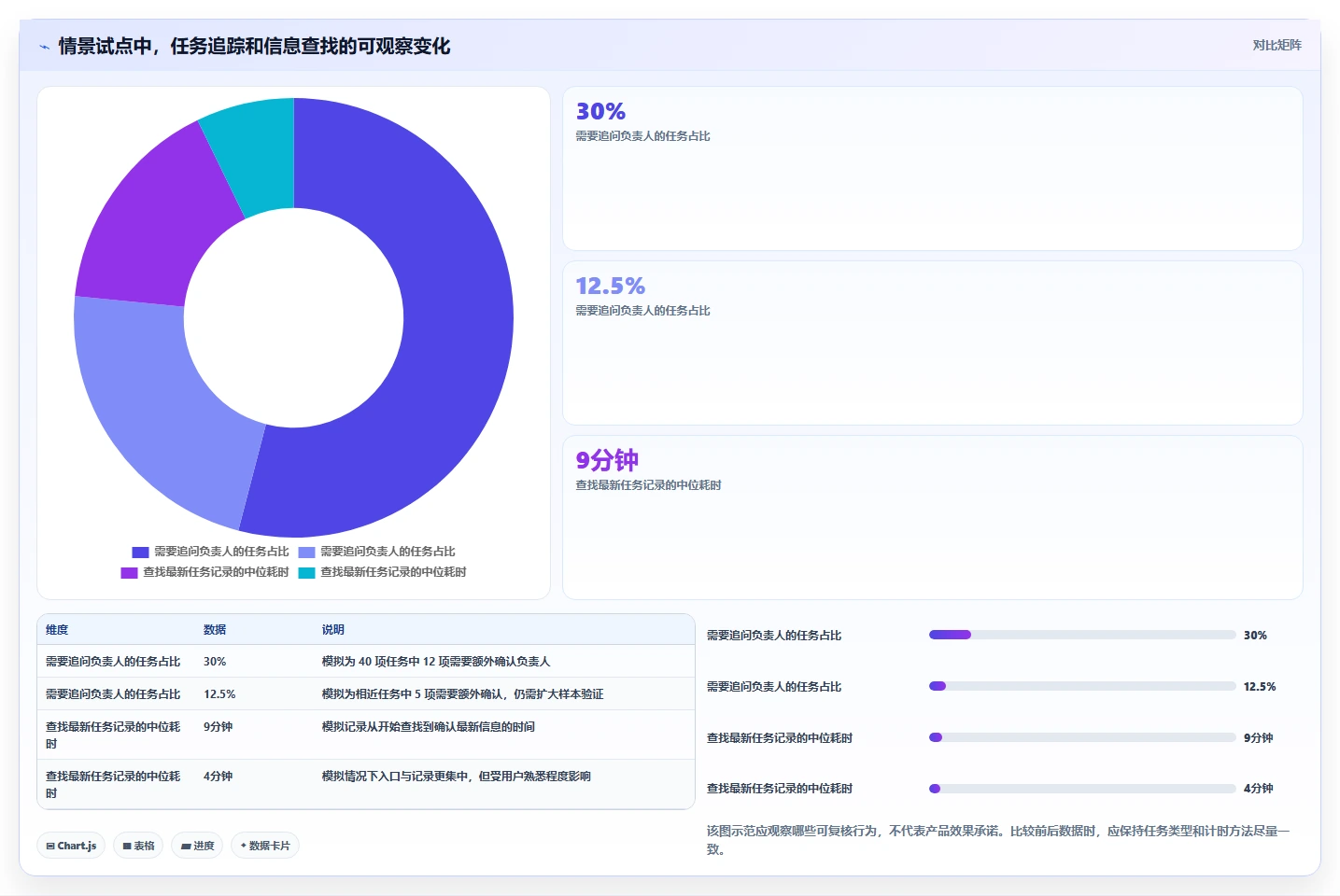This screenshot has height=896, width=1340.
Task: Click the small blue icon beside the title
Action: (x=44, y=47)
